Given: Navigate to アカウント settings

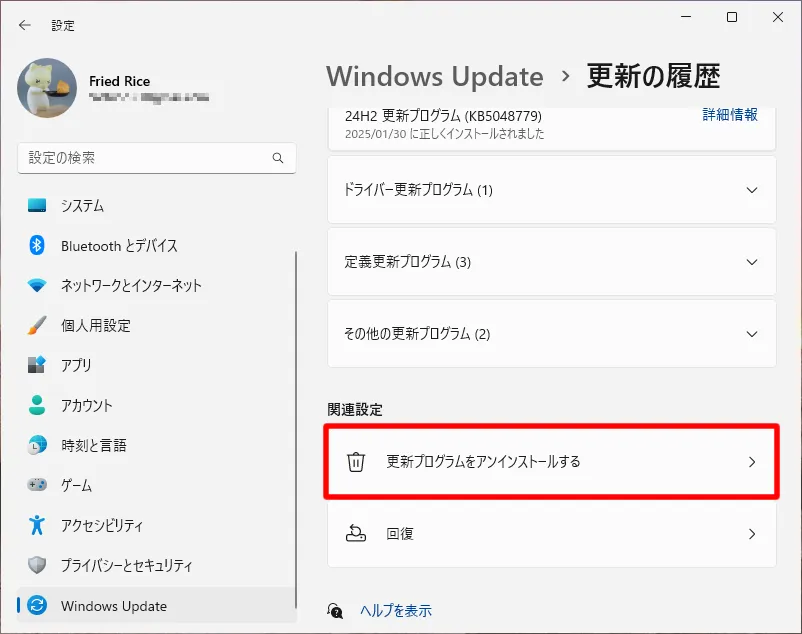Looking at the screenshot, I should (157, 405).
